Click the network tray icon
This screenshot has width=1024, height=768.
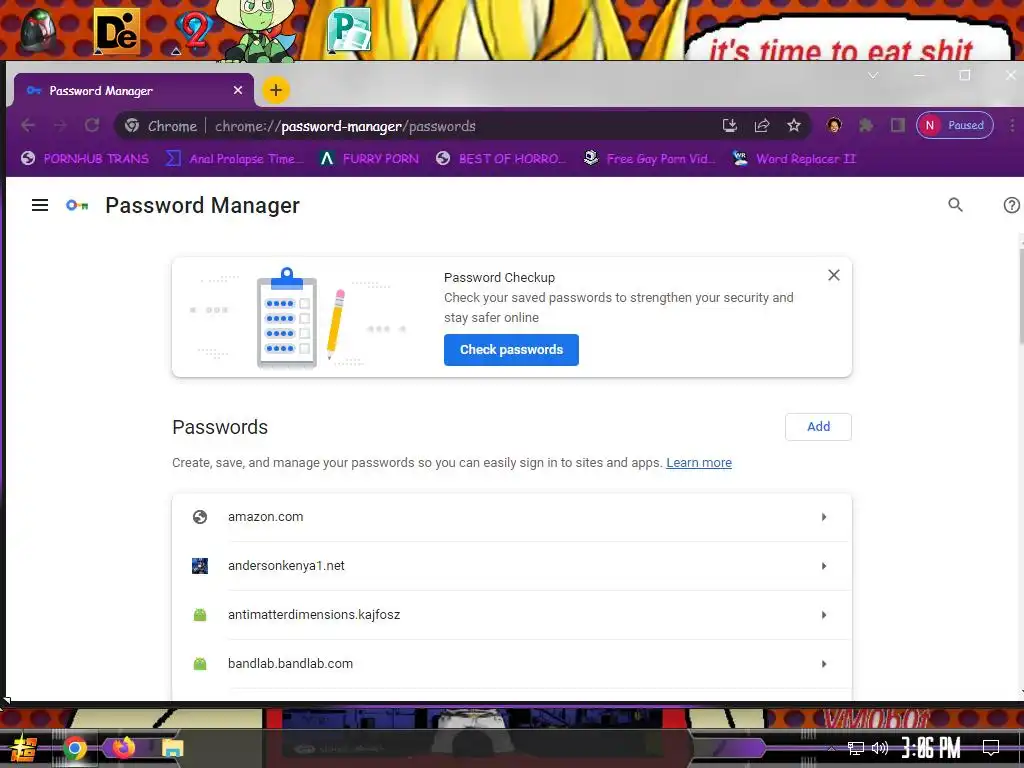pos(856,748)
